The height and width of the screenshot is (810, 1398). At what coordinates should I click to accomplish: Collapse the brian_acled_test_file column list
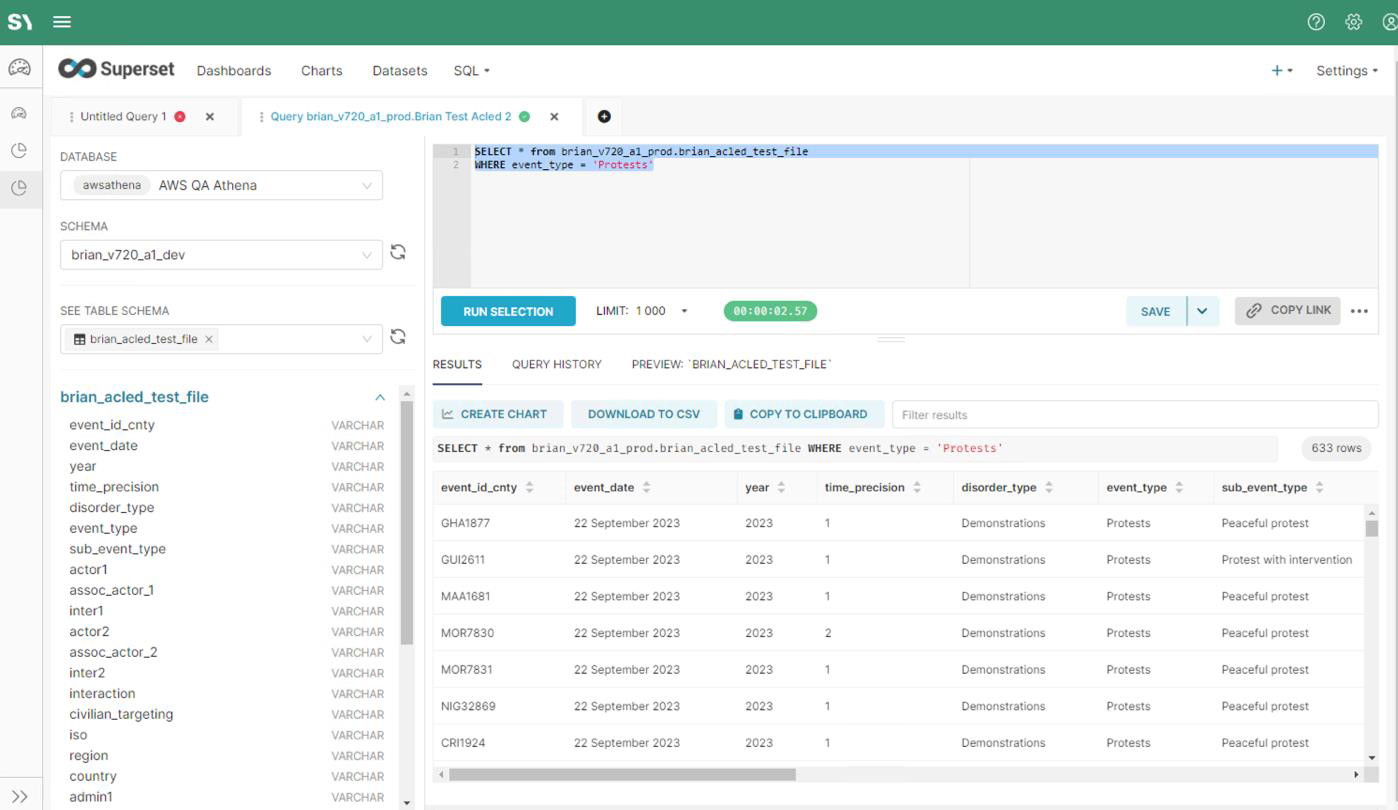380,397
